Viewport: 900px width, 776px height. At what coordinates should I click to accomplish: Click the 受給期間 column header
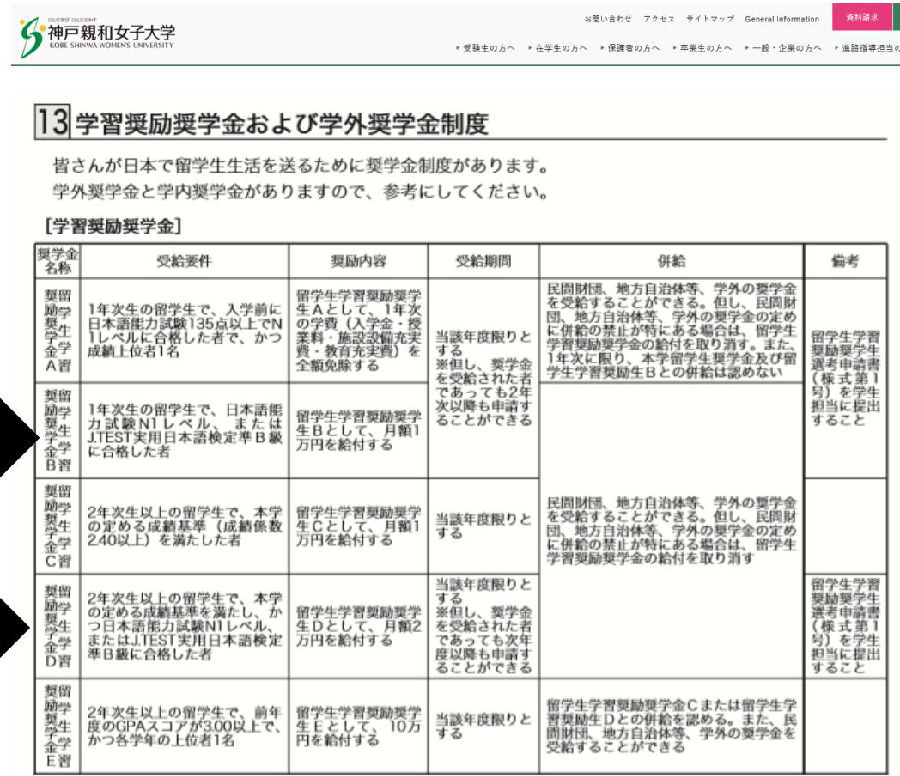point(483,261)
